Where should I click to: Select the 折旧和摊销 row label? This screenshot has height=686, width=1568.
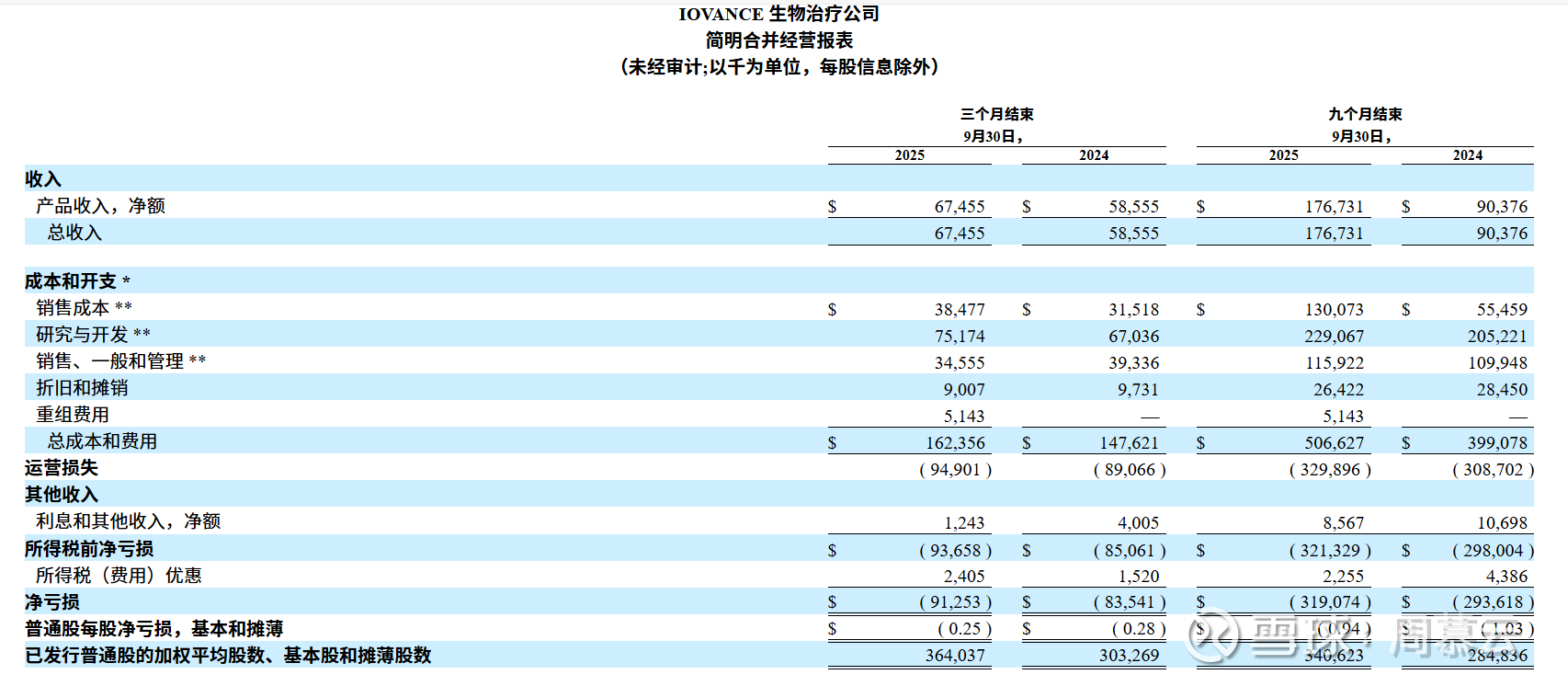point(82,387)
